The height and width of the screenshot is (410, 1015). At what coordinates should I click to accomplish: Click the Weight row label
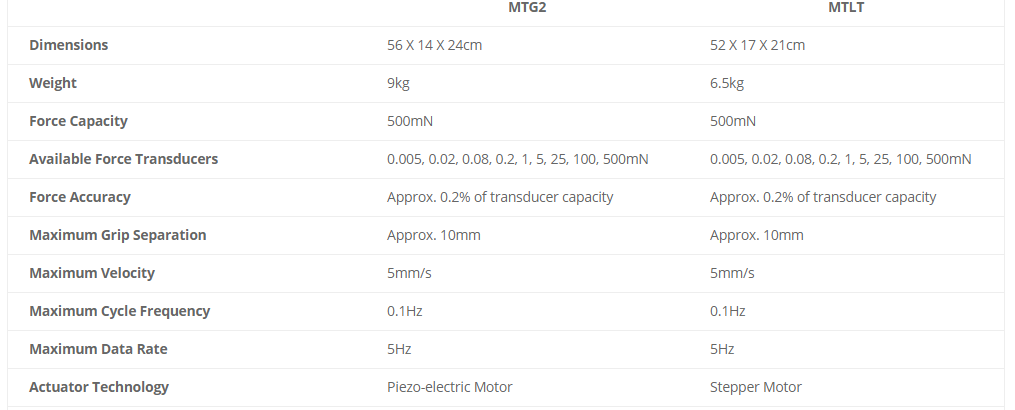[x=53, y=83]
